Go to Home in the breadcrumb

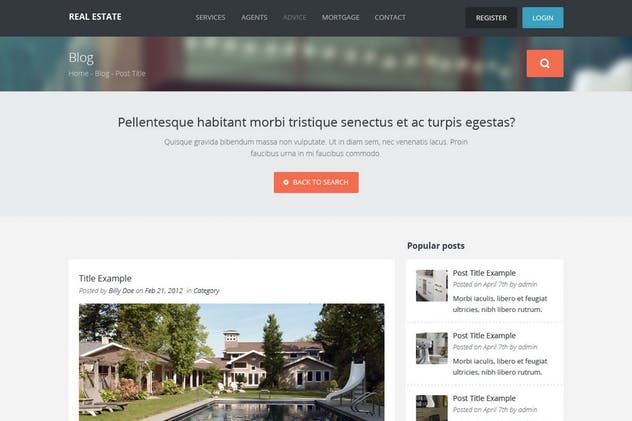coord(78,74)
